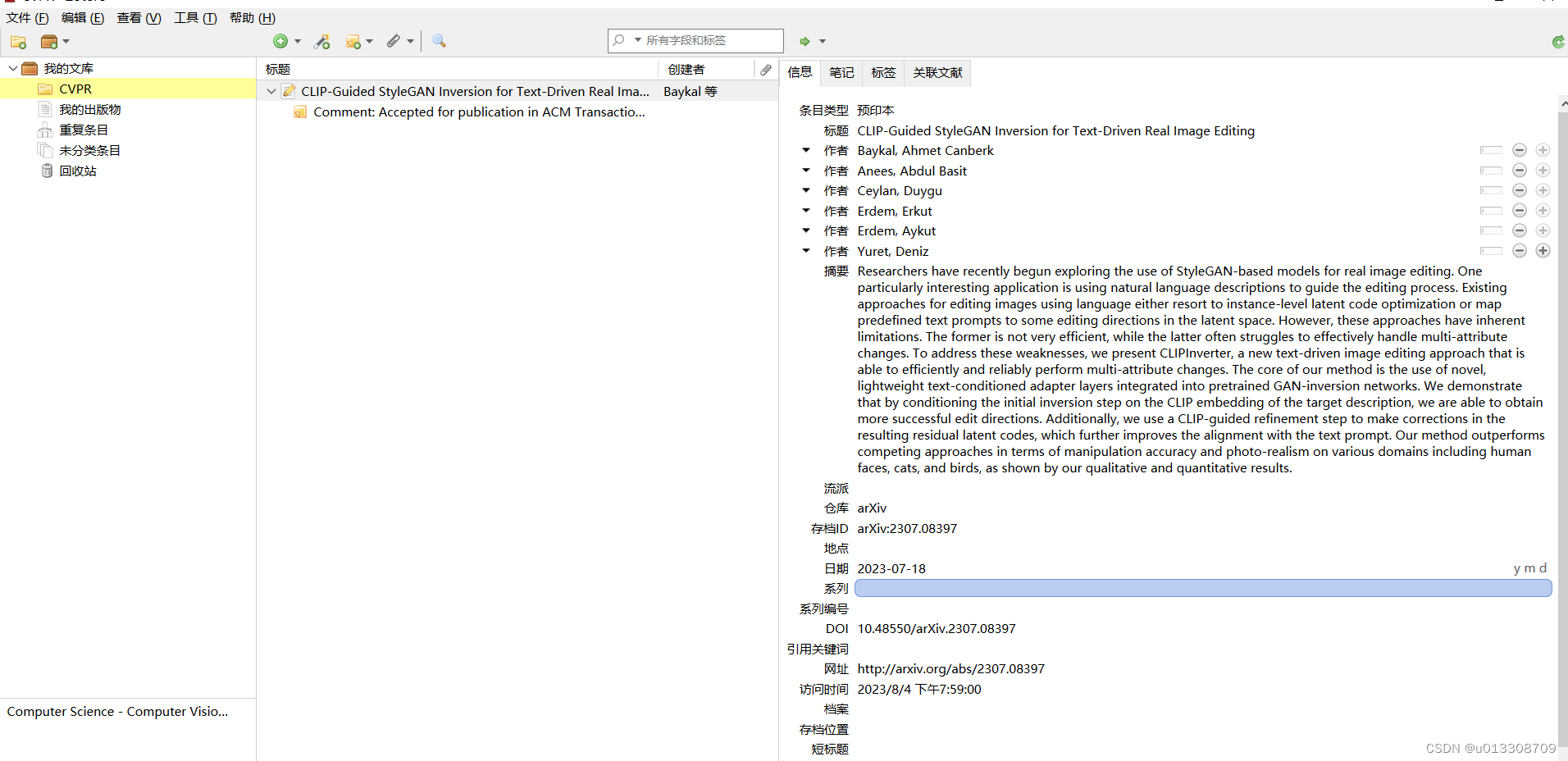The height and width of the screenshot is (761, 1568).
Task: Remove author Ceylan with minus icon
Action: point(1520,190)
